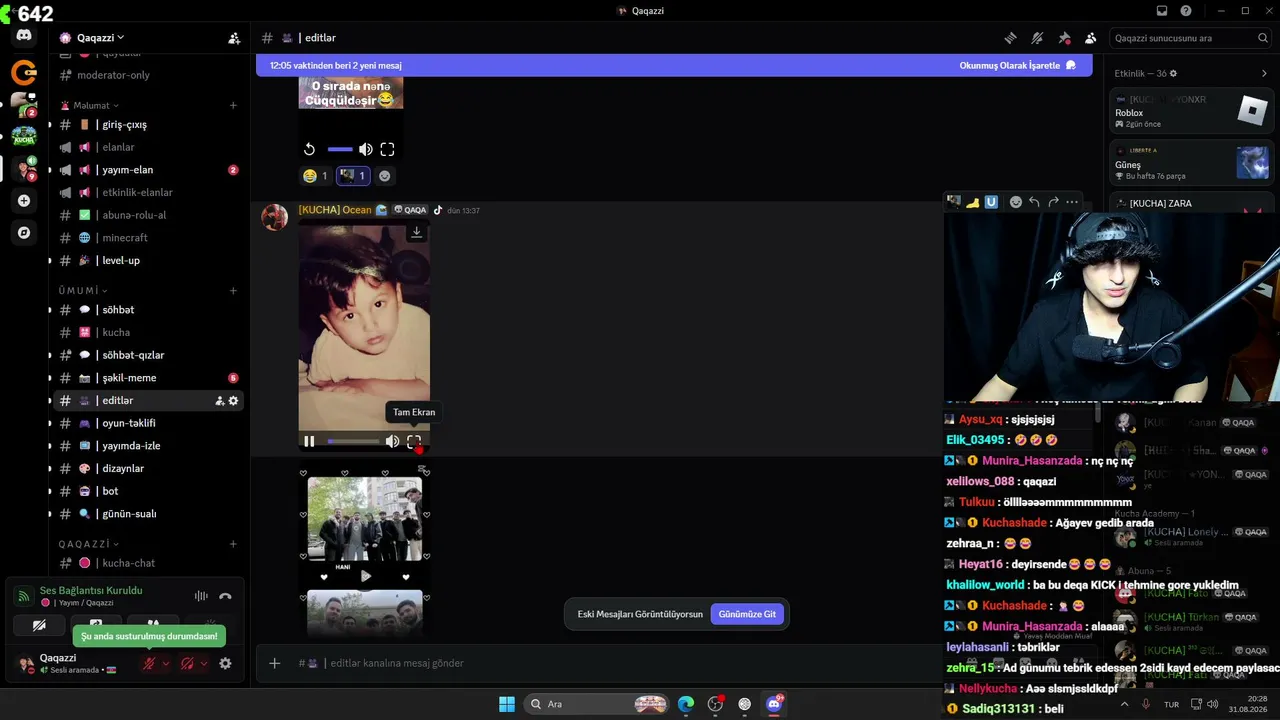The width and height of the screenshot is (1280, 720).
Task: Open the threads icon in channel header
Action: tap(1010, 38)
